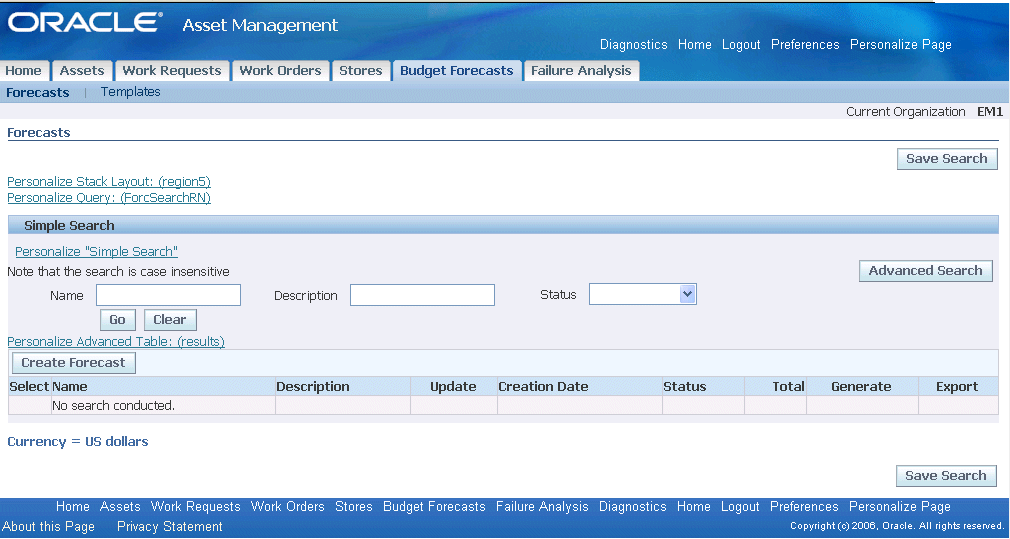Switch to the Templates subtab
The image size is (1010, 539).
131,91
